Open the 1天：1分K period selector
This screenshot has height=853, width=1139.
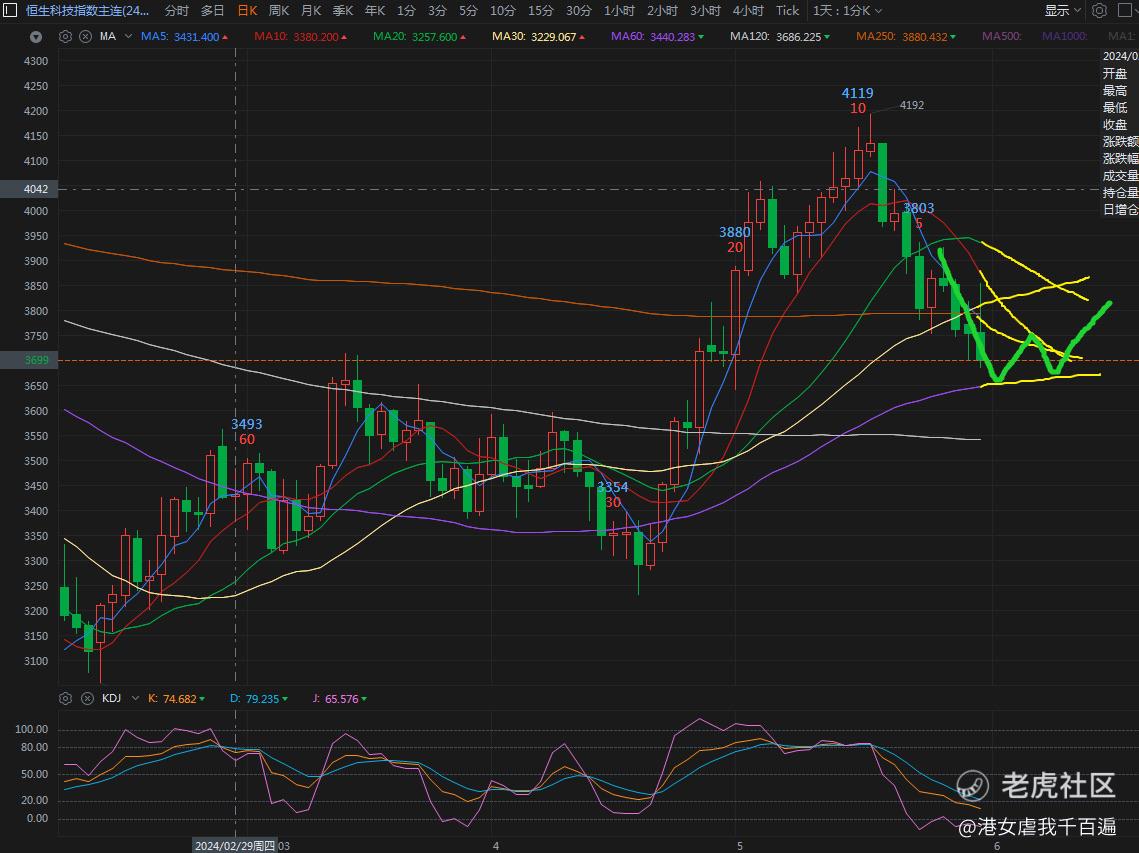click(847, 11)
